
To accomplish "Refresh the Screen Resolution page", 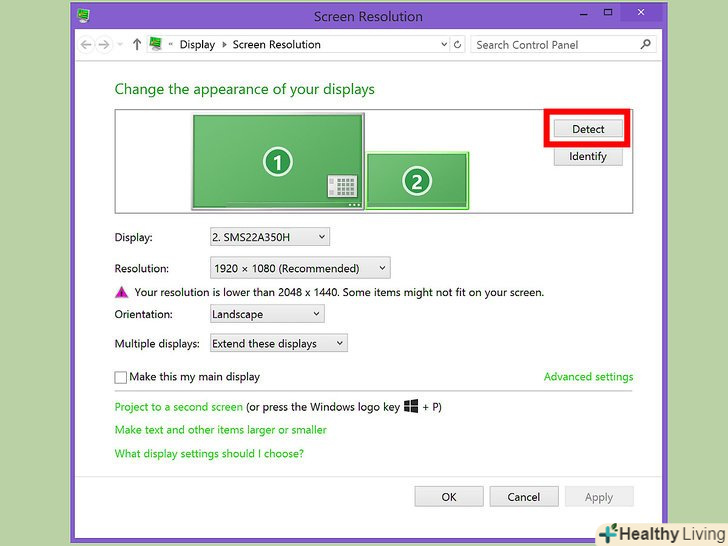I will tap(457, 45).
